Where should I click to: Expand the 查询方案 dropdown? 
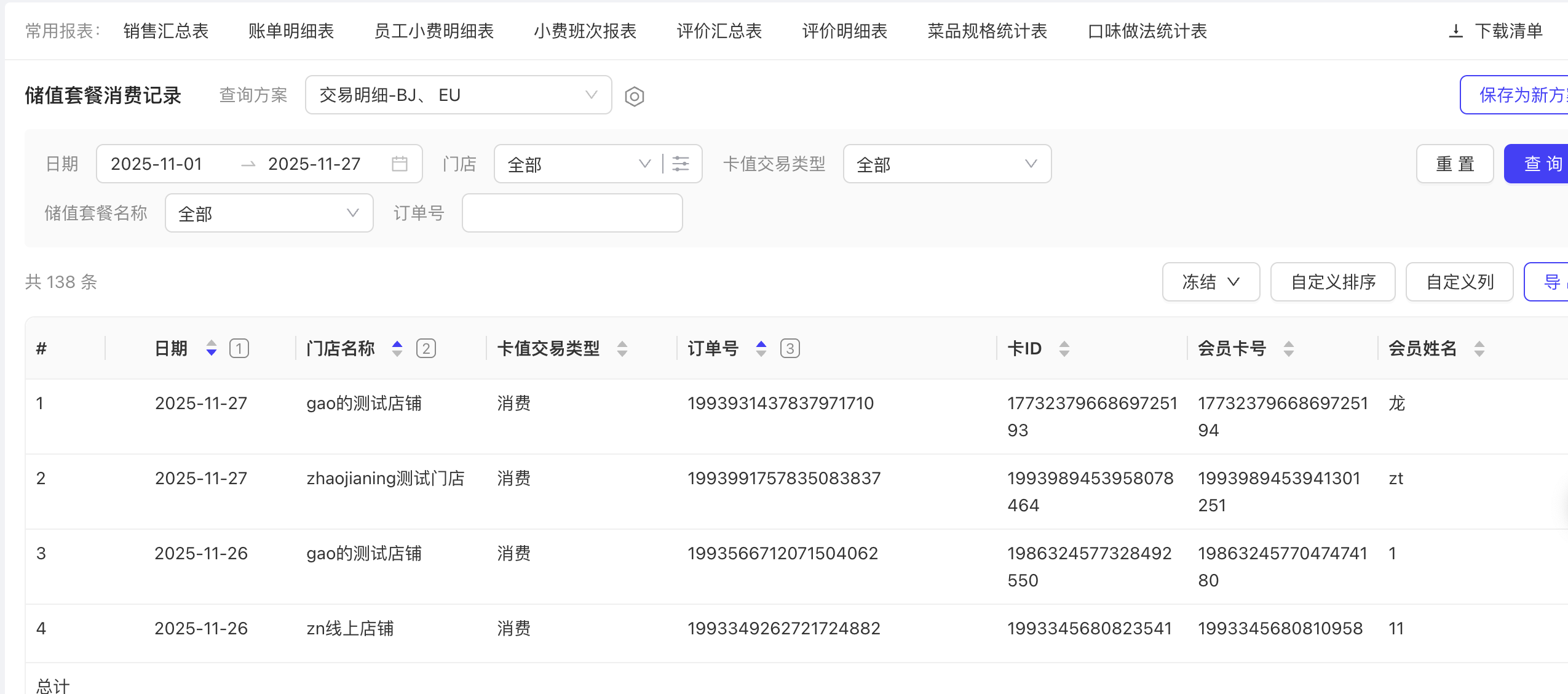click(x=458, y=95)
